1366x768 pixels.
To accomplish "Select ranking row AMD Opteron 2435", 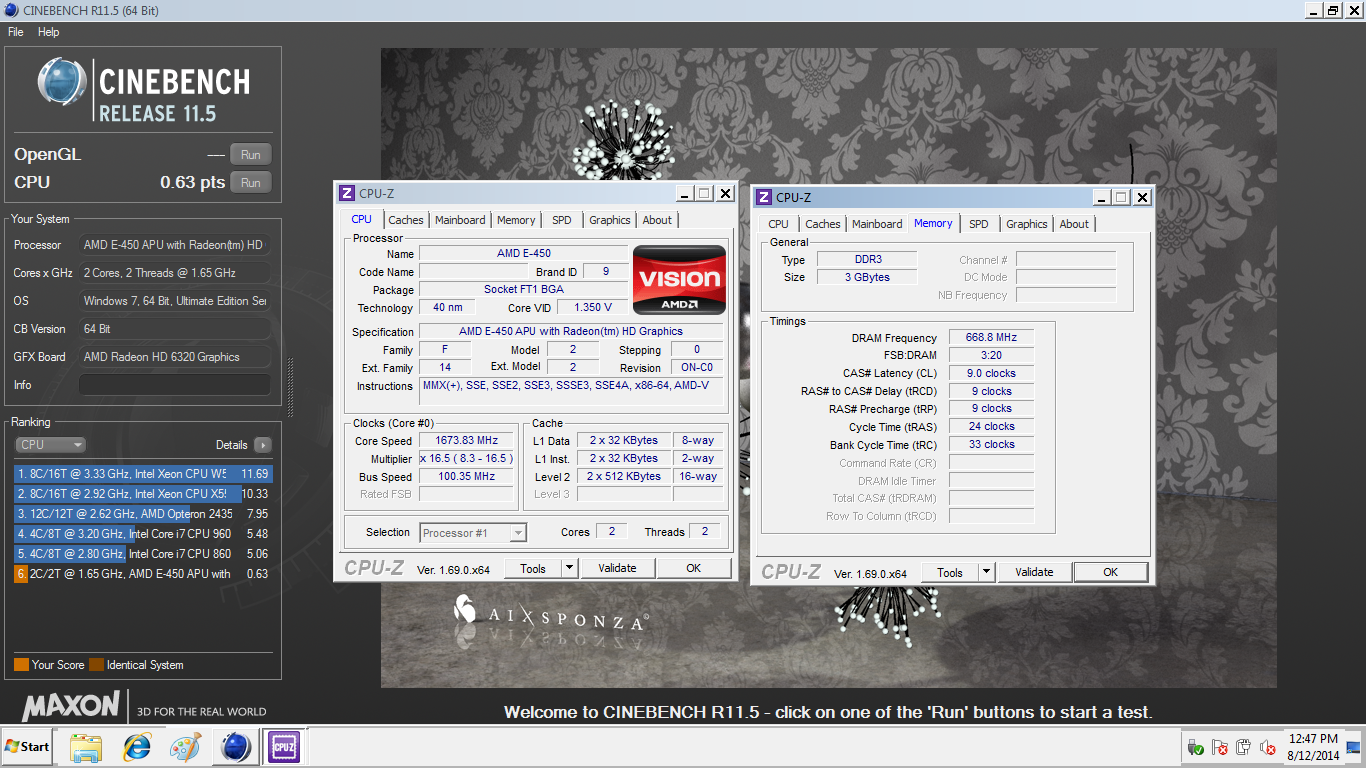I will coord(143,514).
